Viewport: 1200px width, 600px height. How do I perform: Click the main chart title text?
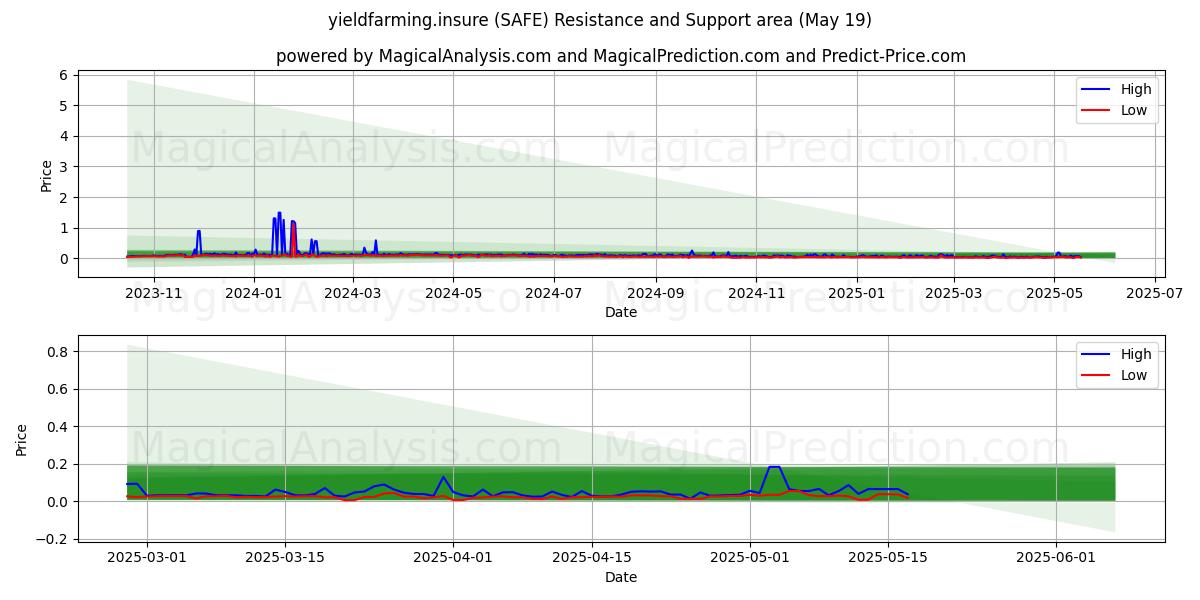click(600, 20)
